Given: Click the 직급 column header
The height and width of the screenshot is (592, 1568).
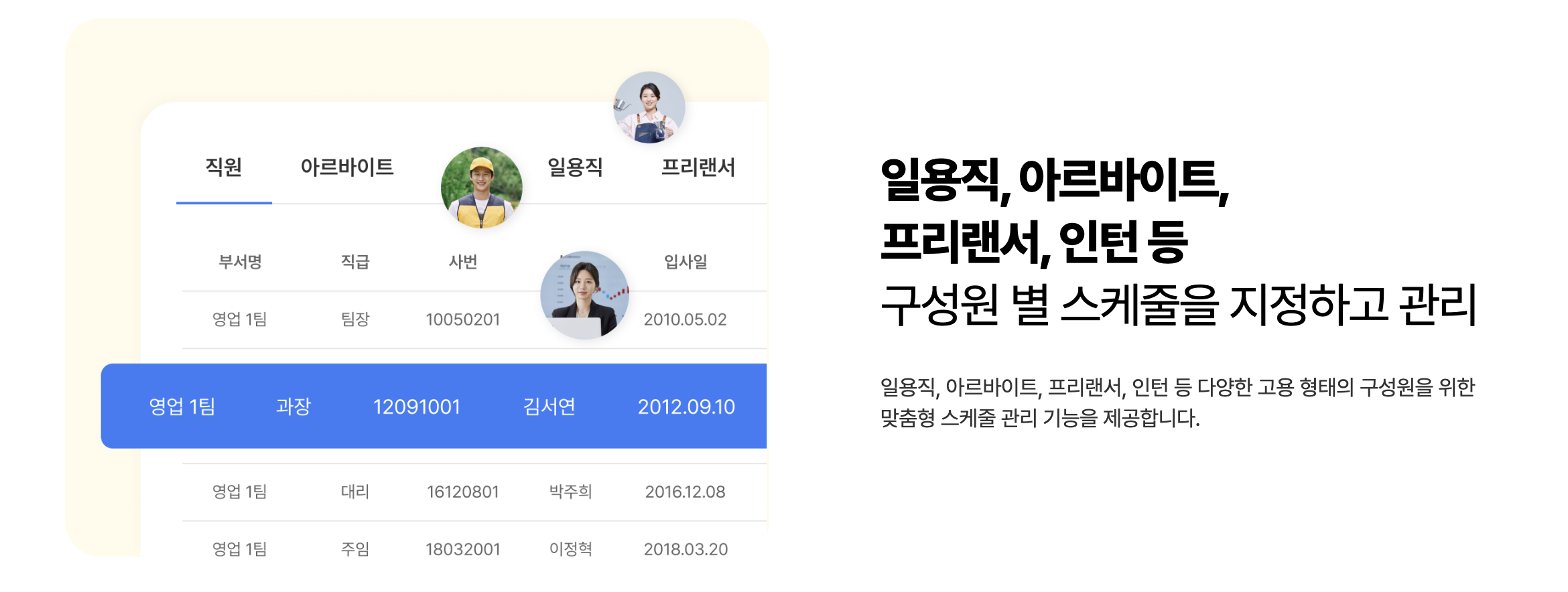Looking at the screenshot, I should [x=352, y=263].
